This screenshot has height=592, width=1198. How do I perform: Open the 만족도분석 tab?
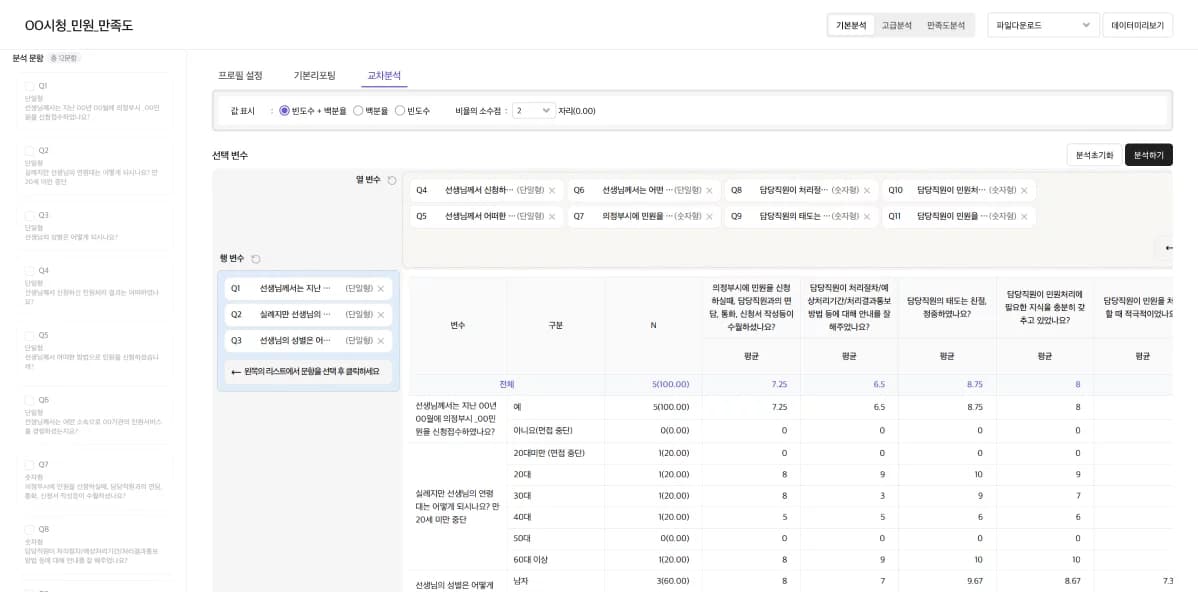[944, 24]
